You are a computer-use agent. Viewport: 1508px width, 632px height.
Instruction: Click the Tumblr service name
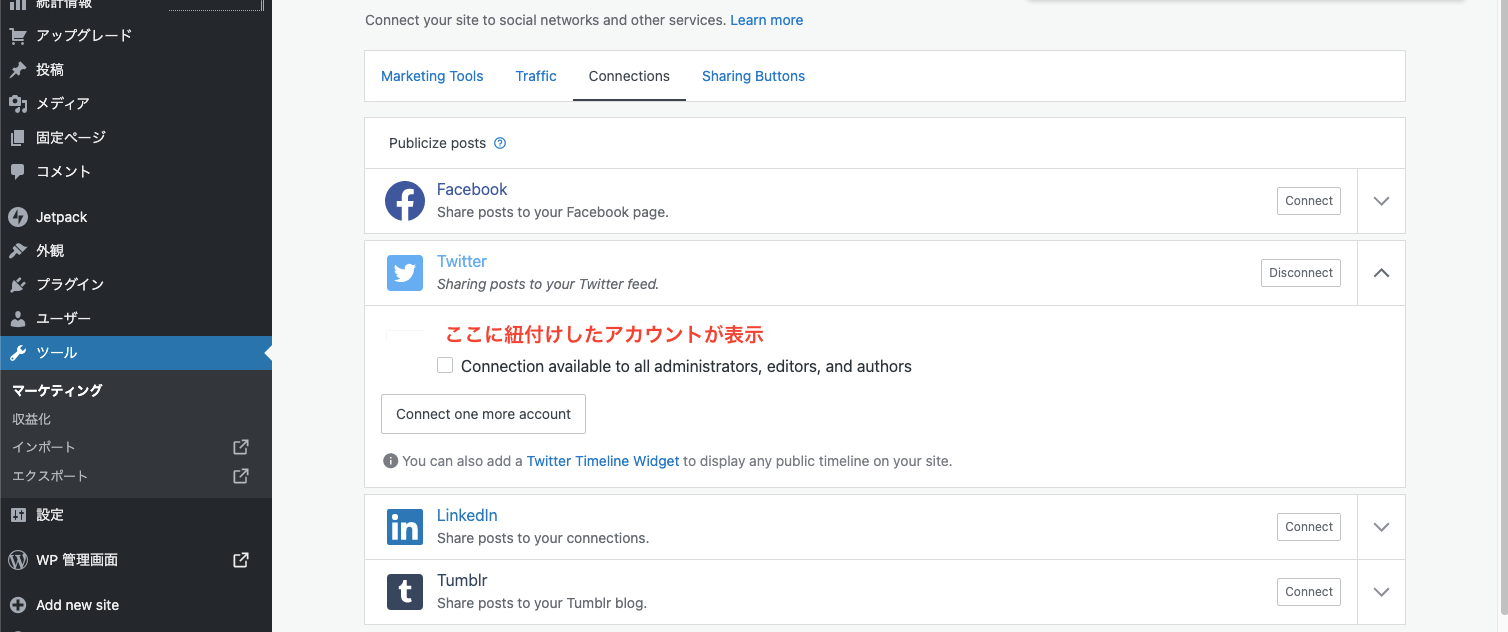(462, 581)
